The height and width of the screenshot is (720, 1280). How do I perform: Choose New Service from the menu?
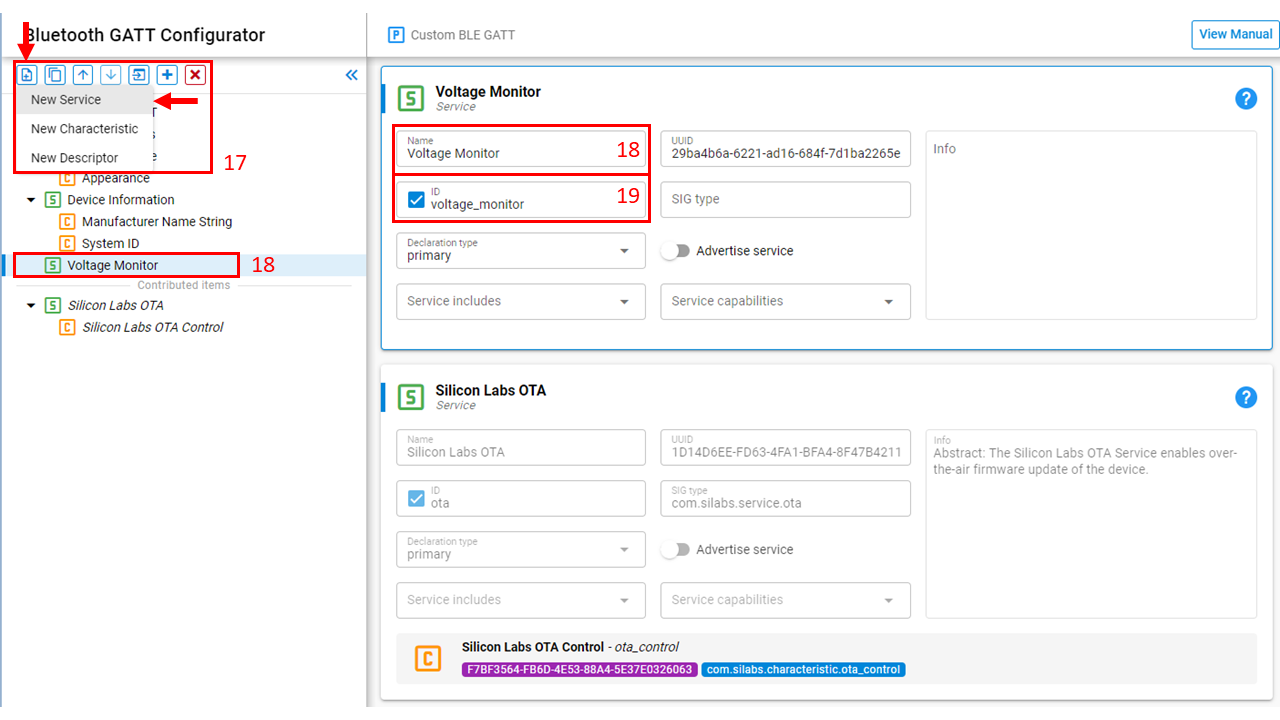click(84, 100)
